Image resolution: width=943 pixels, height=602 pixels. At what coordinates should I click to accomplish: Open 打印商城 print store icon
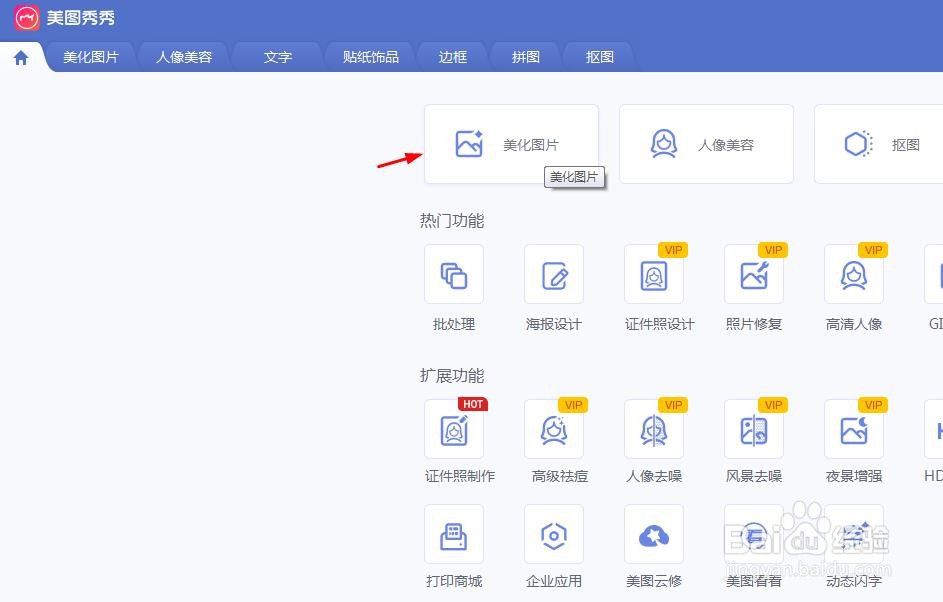click(x=454, y=534)
